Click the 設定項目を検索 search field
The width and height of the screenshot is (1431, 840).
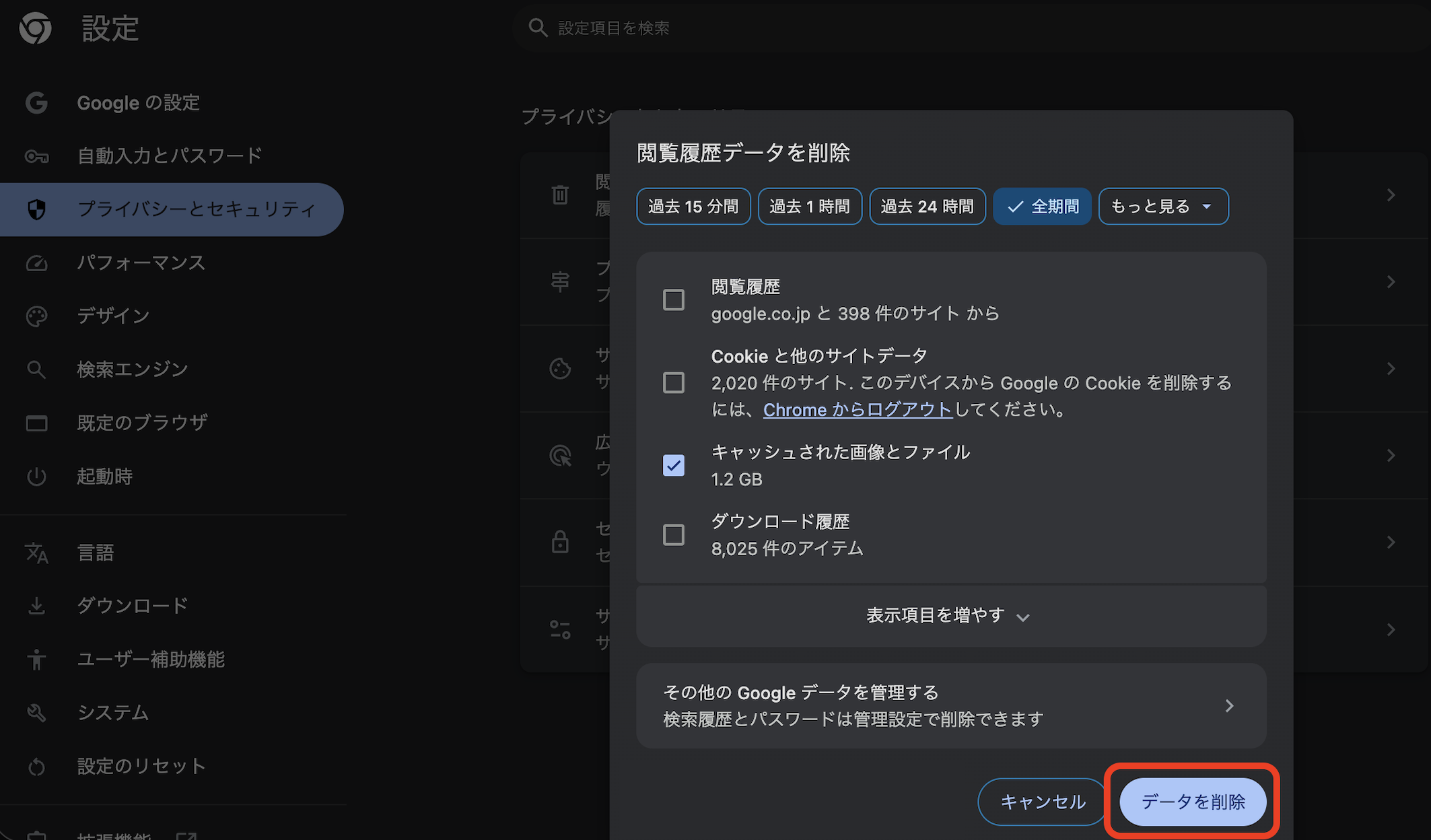tap(740, 28)
